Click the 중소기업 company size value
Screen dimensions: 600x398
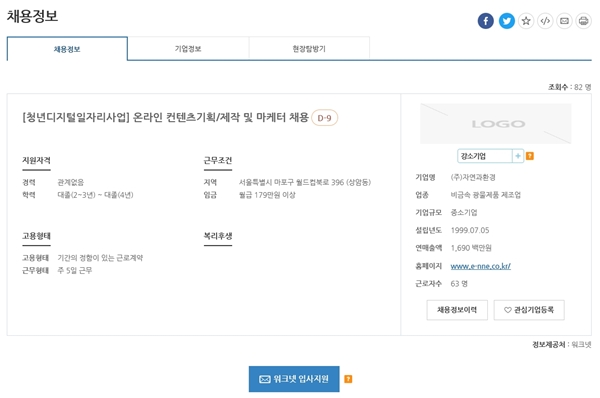[x=464, y=212]
